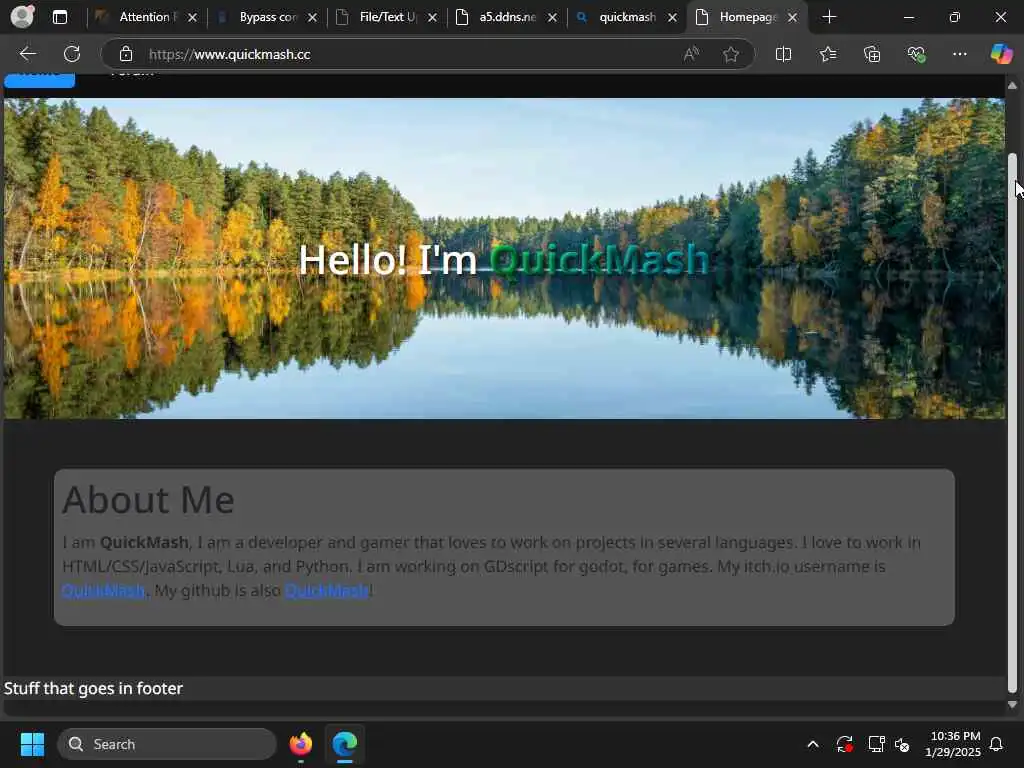Open the muted volume tray icon
Screen dimensions: 1024x768
[x=902, y=744]
